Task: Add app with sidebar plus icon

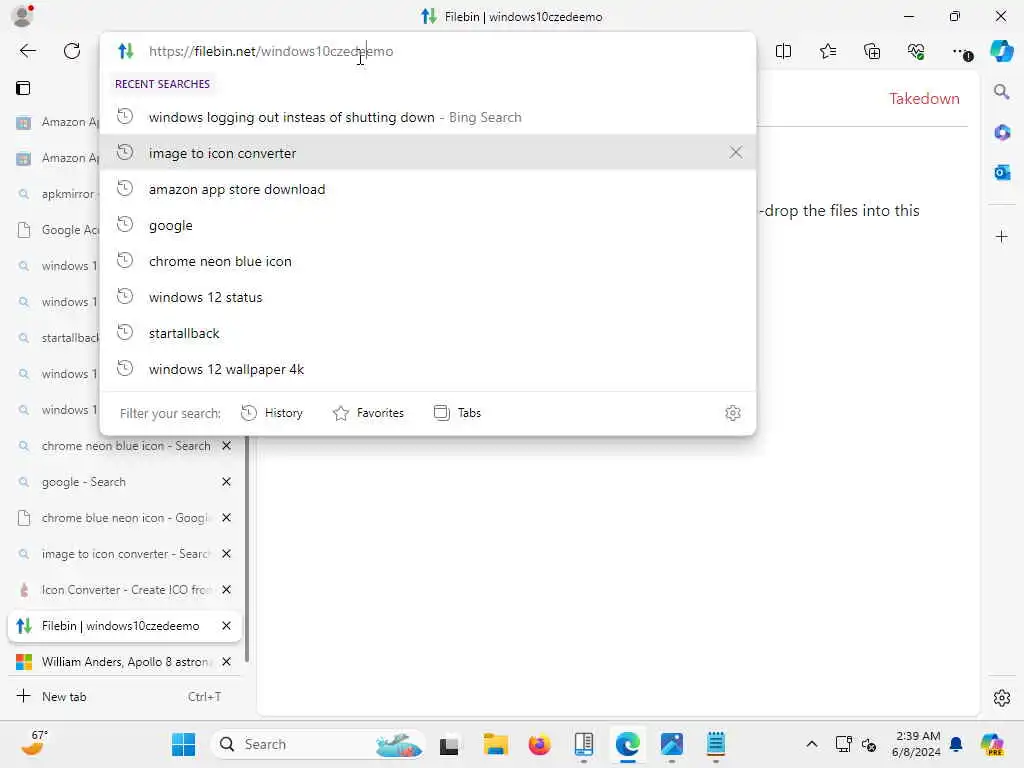Action: click(x=1002, y=236)
